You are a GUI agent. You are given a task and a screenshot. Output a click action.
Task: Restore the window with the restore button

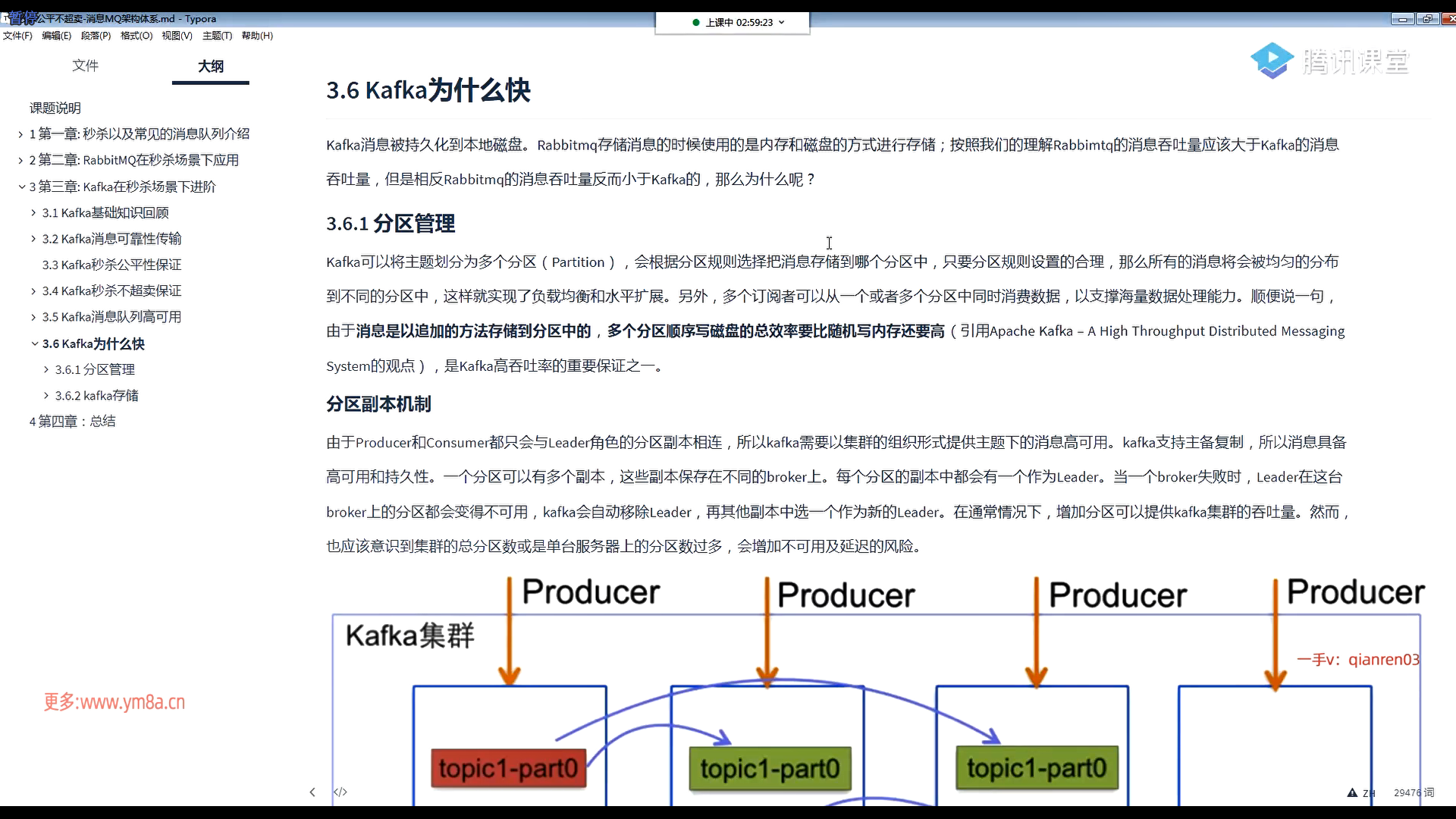pyautogui.click(x=1427, y=19)
